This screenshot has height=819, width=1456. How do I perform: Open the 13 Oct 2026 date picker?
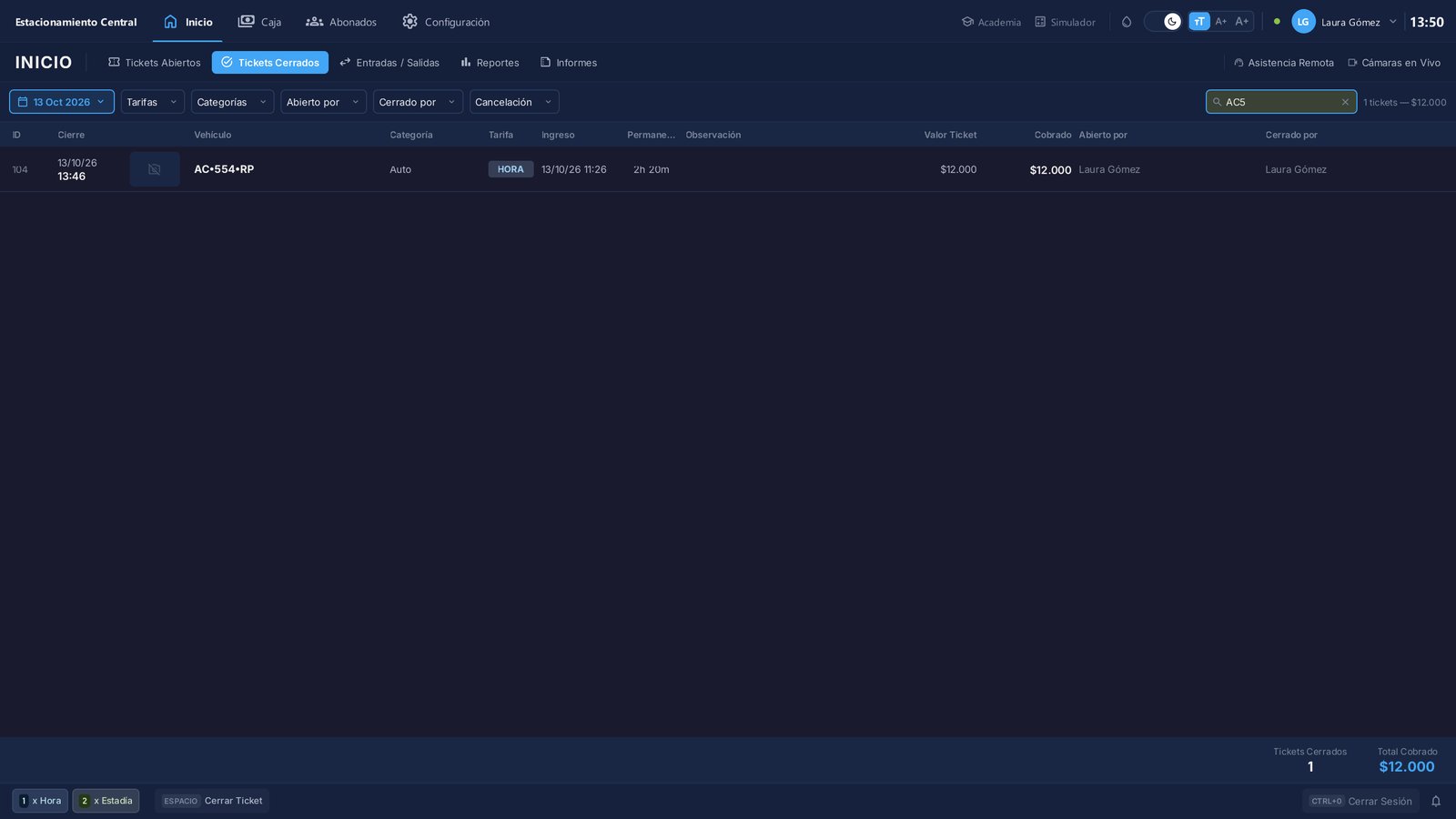click(62, 102)
